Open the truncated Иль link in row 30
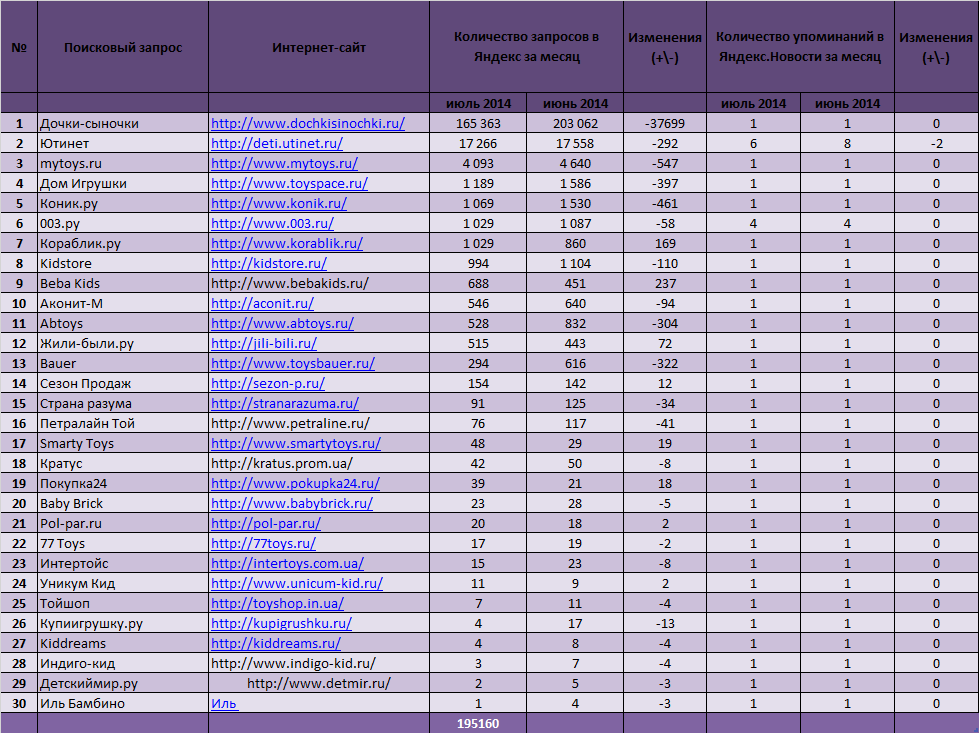The height and width of the screenshot is (733, 979). [224, 704]
